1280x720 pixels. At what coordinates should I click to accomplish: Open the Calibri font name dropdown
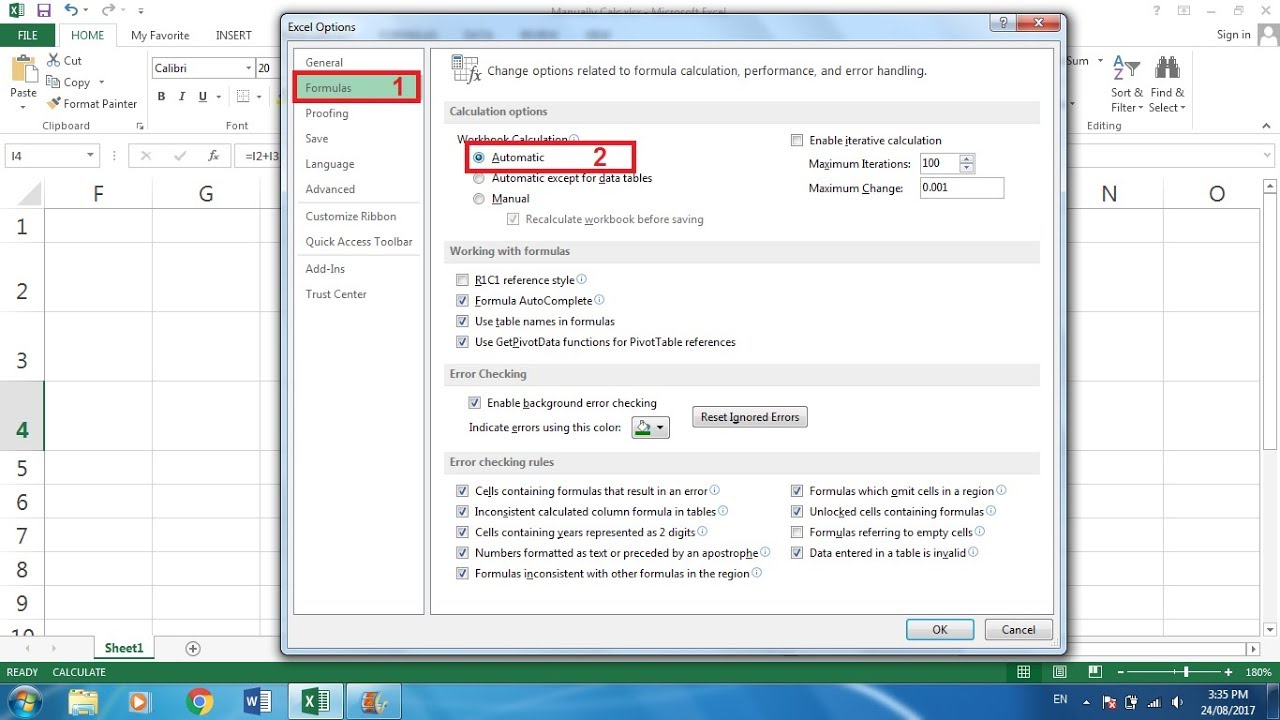click(x=249, y=68)
